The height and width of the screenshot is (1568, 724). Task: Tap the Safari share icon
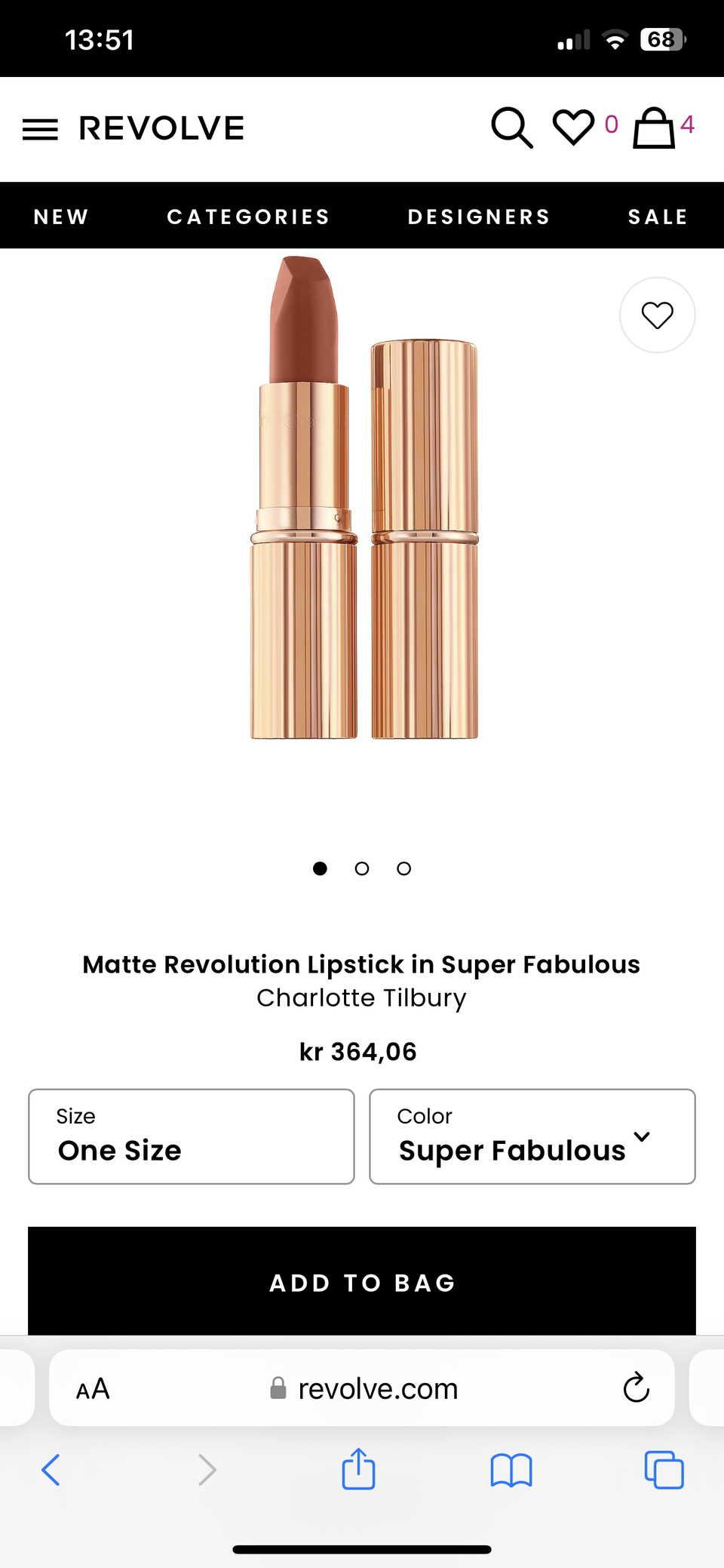pos(358,1469)
